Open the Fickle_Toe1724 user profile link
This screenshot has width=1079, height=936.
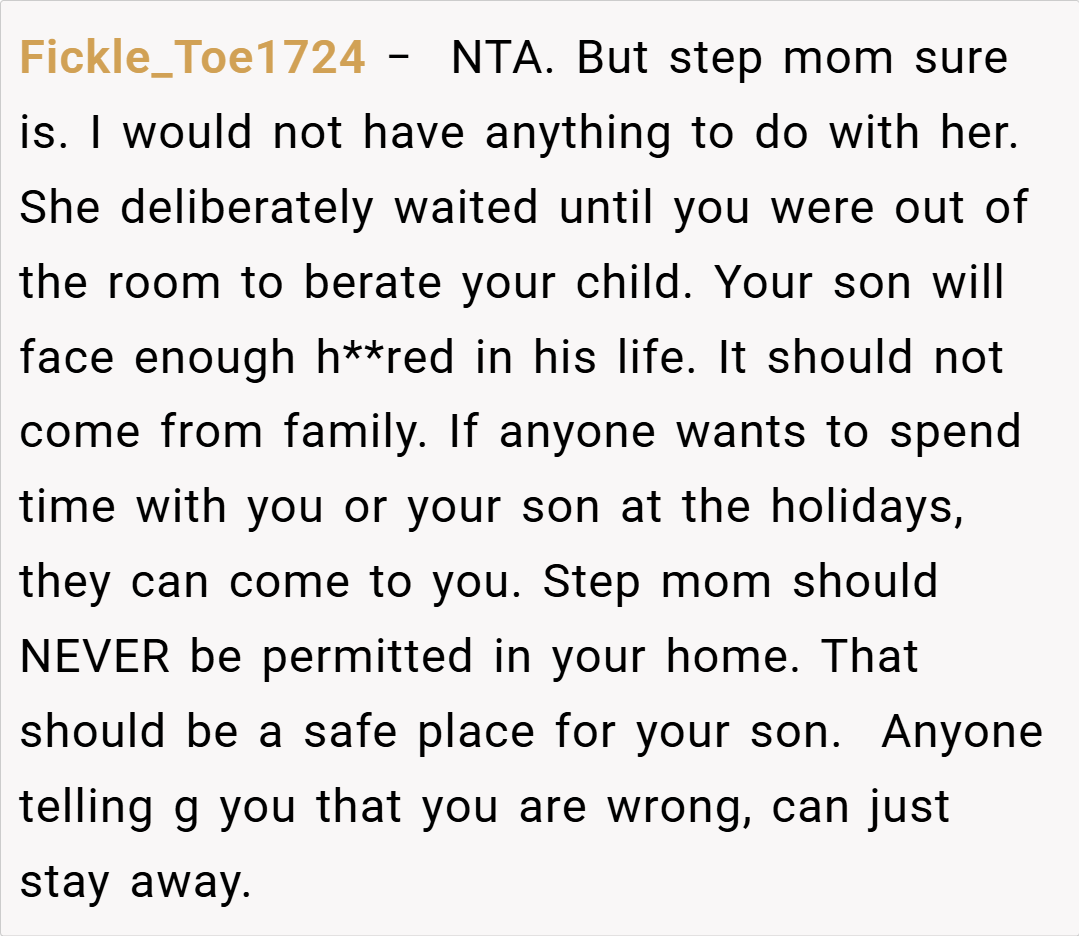[x=192, y=59]
